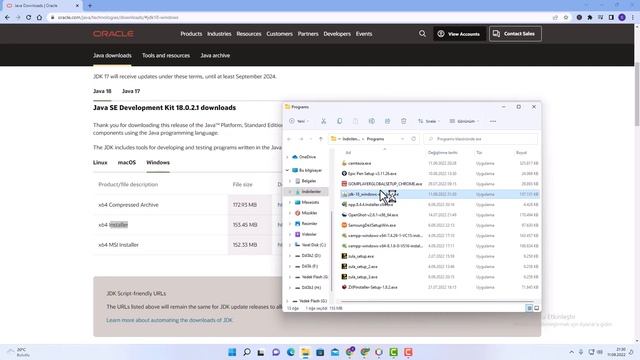This screenshot has height=360, width=640.
Task: Click Cut scissors icon in Explorer toolbar
Action: click(x=323, y=121)
